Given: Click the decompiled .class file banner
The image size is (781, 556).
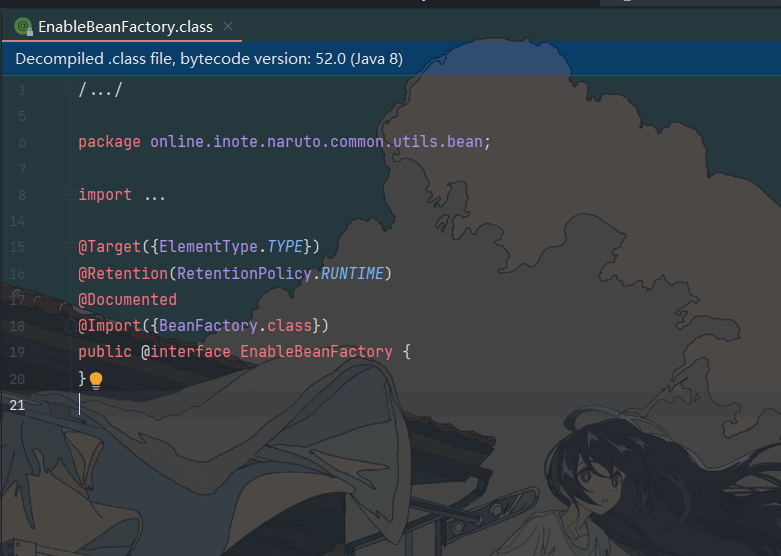Looking at the screenshot, I should click(391, 59).
